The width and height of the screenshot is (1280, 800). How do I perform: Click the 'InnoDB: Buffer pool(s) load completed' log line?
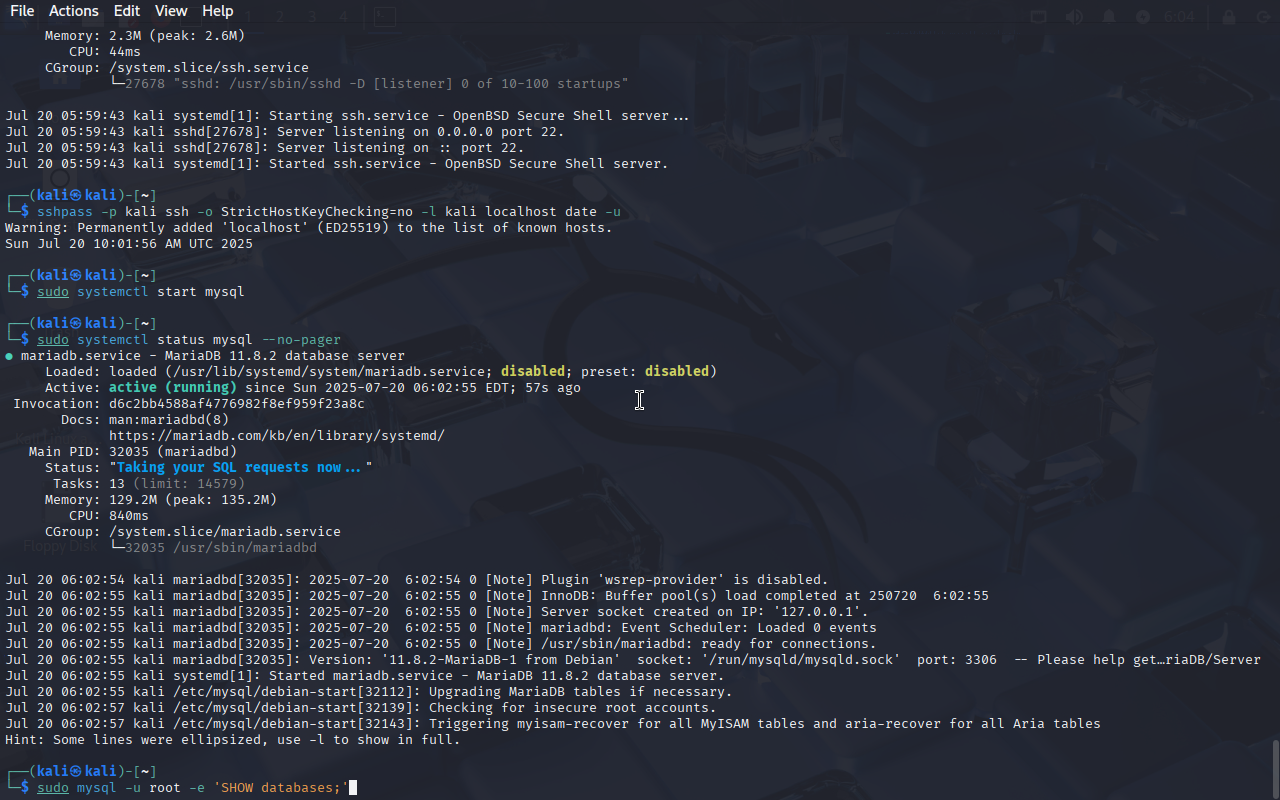[497, 596]
